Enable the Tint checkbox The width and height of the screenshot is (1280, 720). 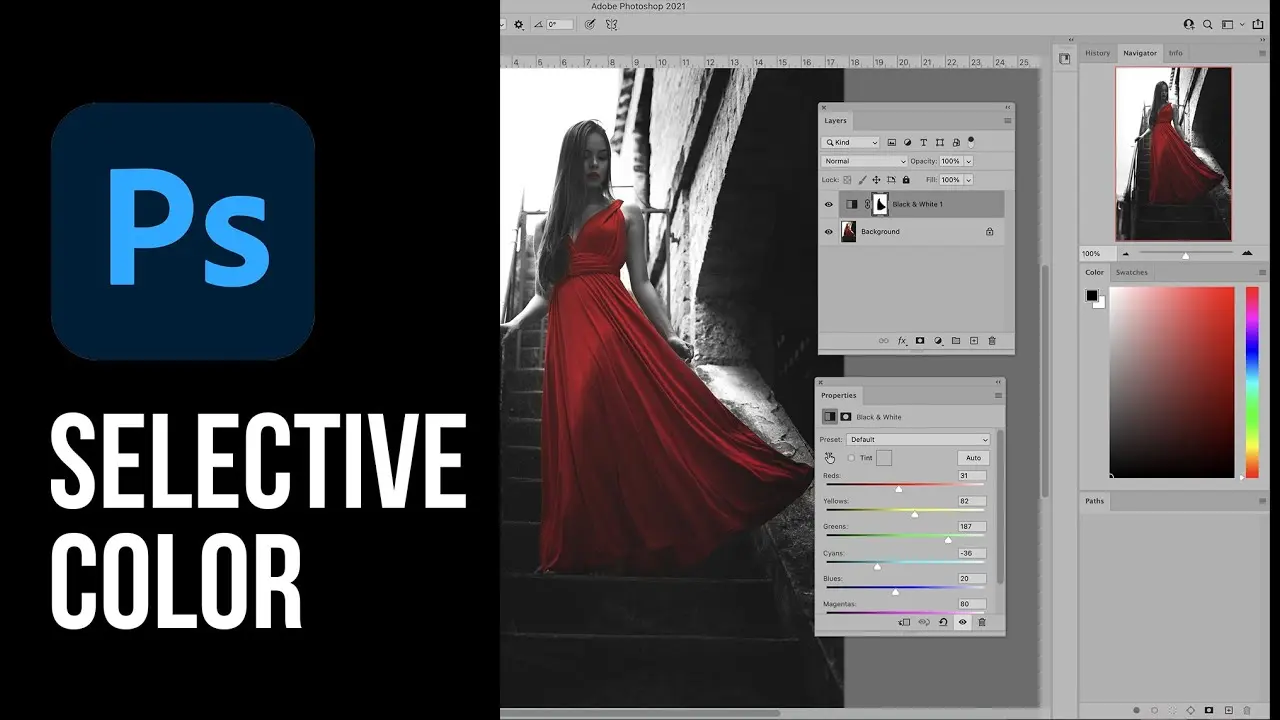(851, 458)
